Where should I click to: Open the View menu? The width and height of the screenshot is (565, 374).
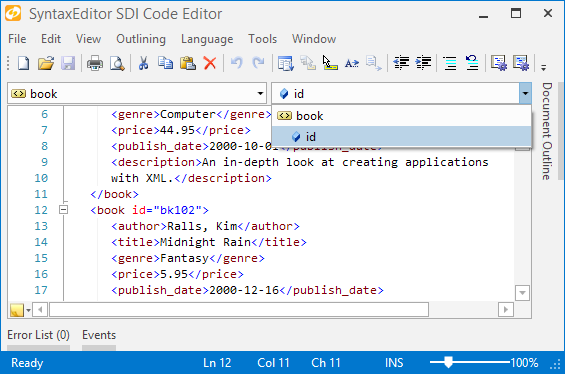88,39
